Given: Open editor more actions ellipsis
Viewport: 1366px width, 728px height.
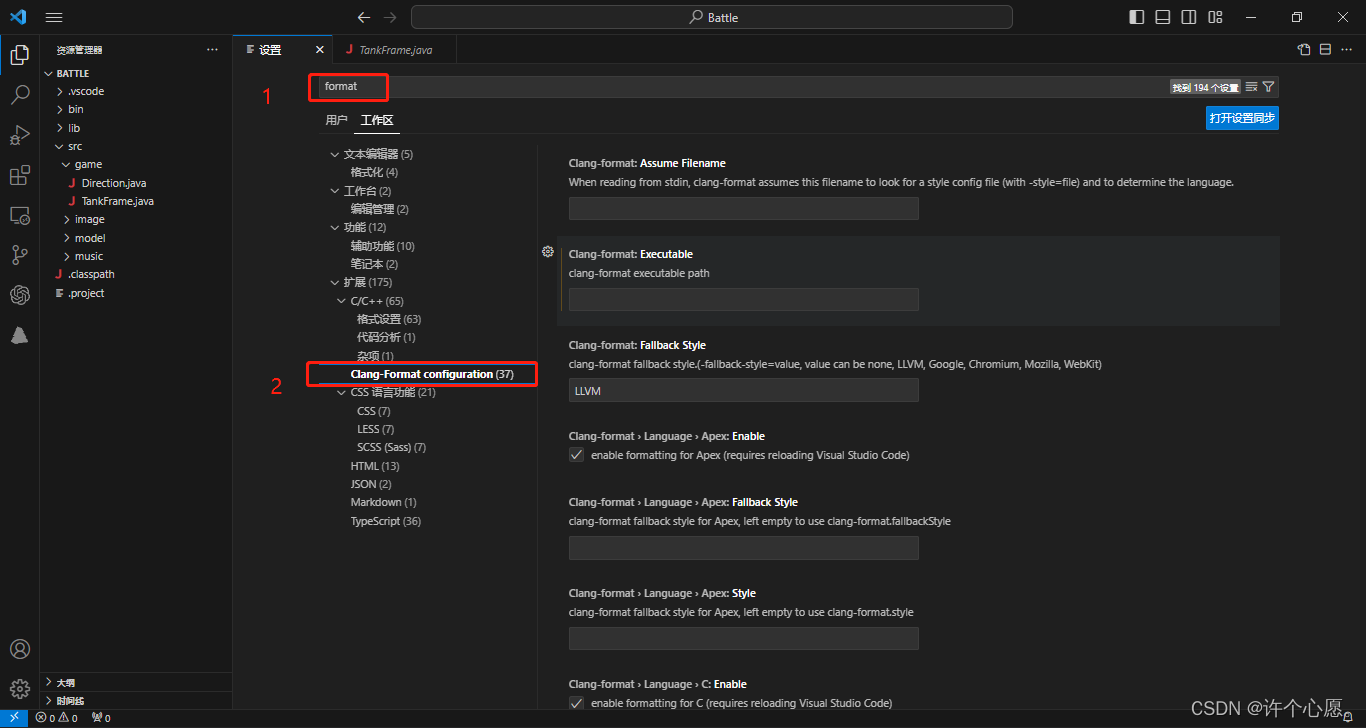Looking at the screenshot, I should click(1346, 49).
